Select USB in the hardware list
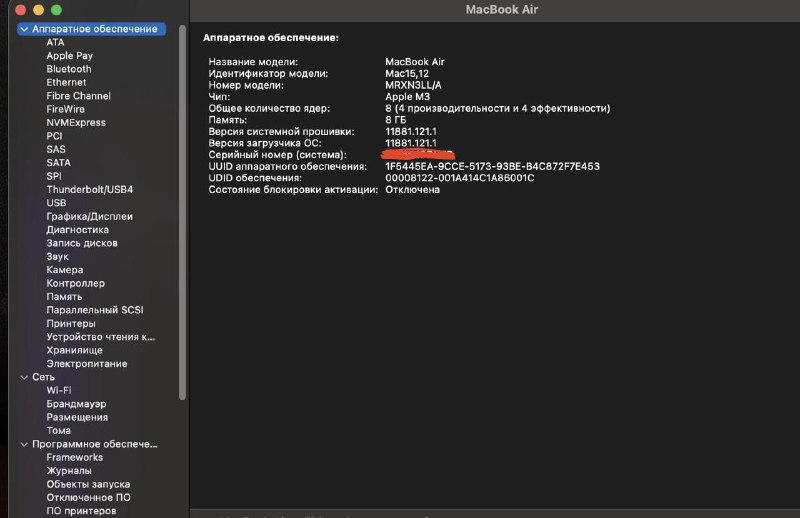 [x=56, y=203]
